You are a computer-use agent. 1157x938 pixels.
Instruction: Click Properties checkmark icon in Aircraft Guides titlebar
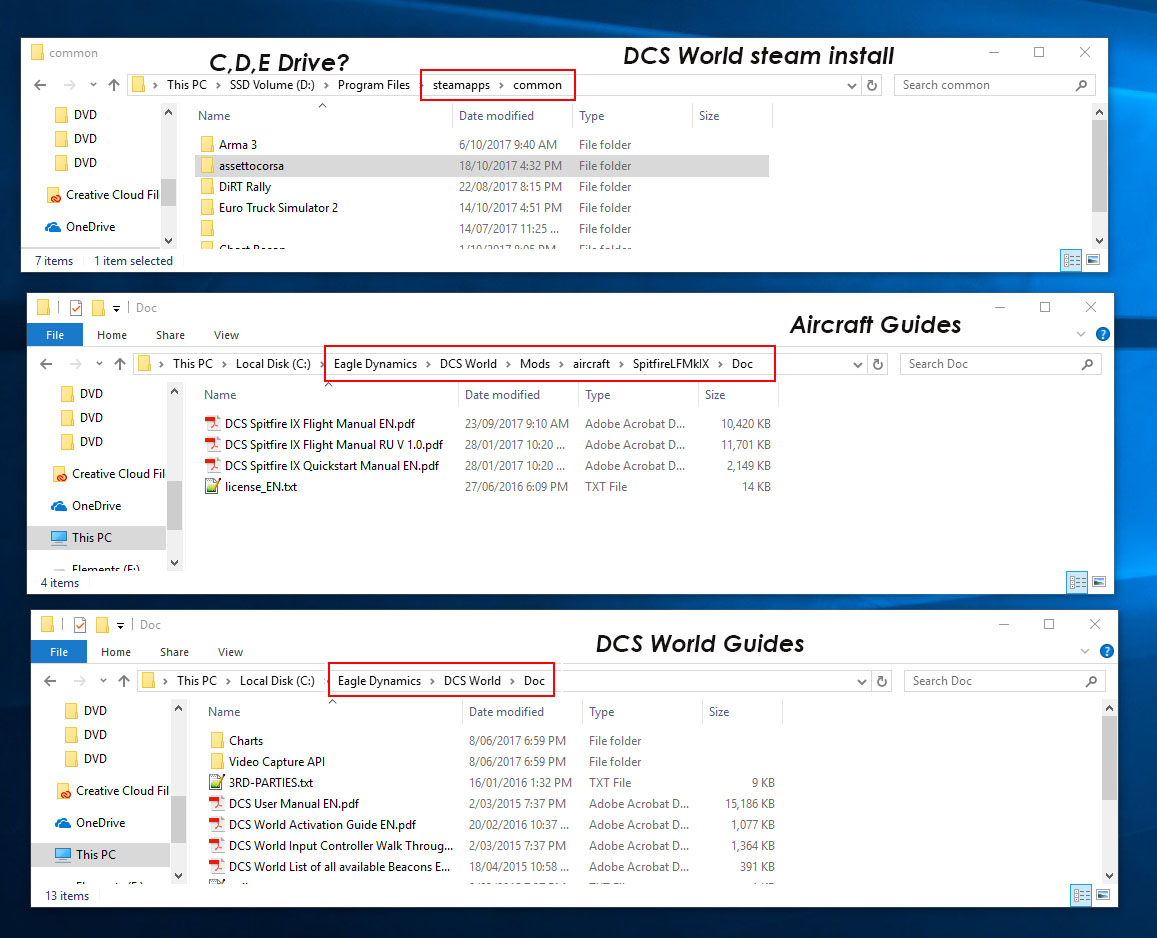coord(75,308)
